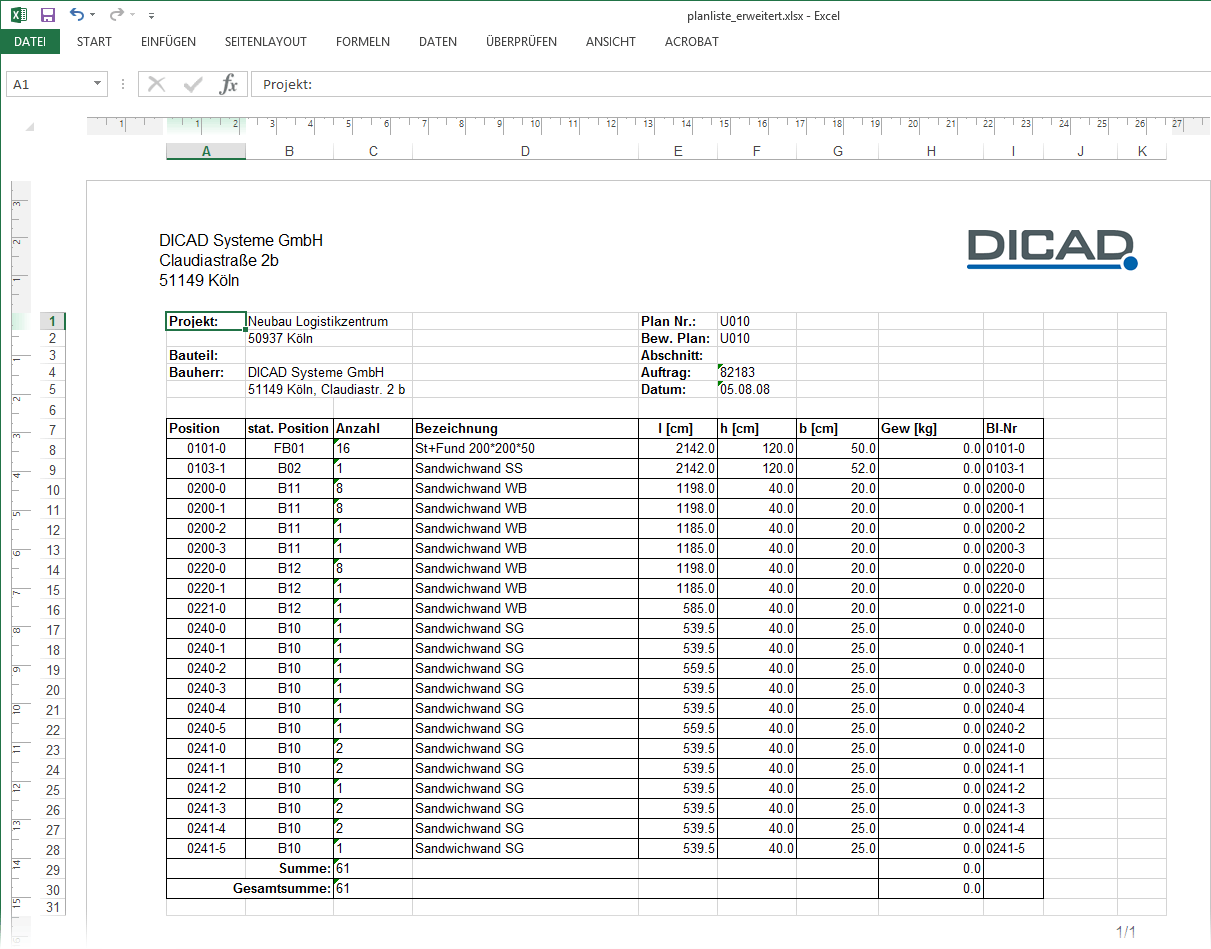Select the Summe: label cell
Image resolution: width=1211 pixels, height=949 pixels.
249,868
